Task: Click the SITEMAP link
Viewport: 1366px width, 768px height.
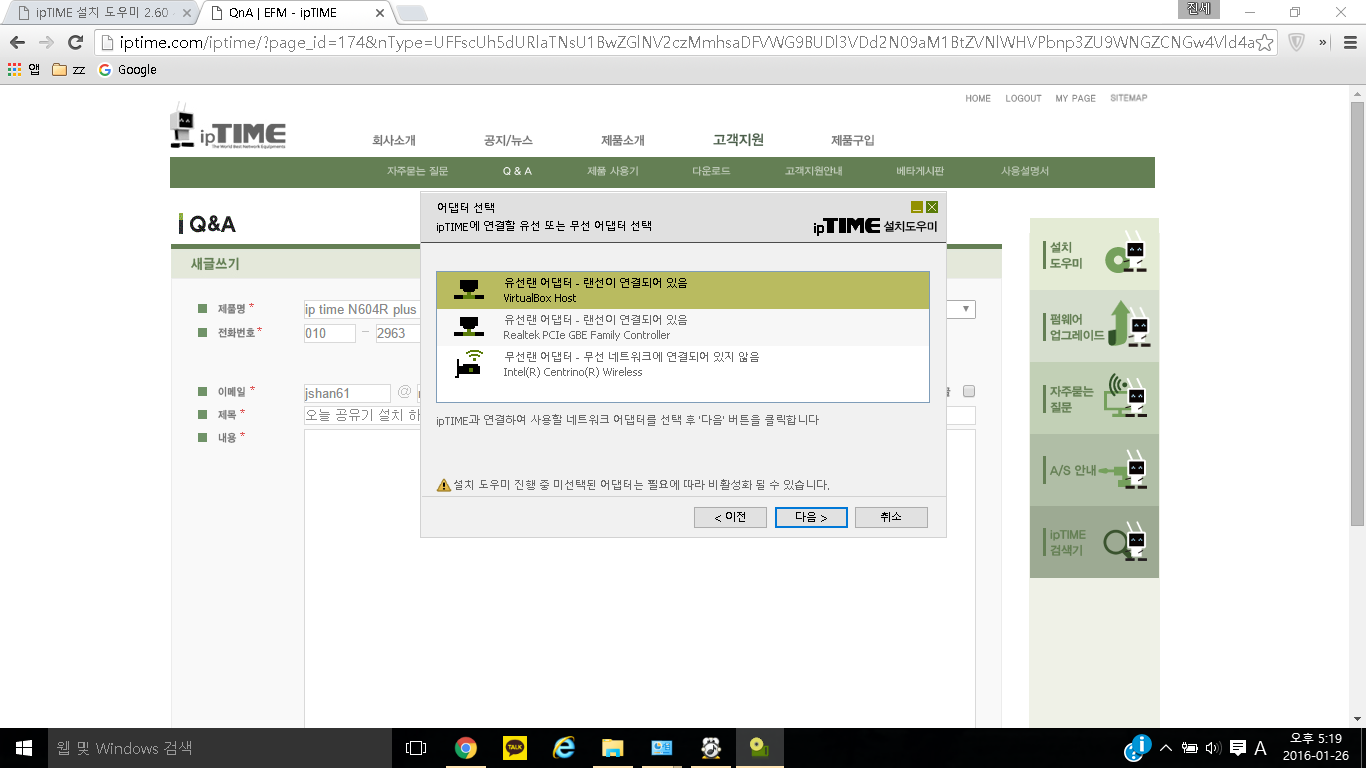Action: coord(1128,98)
